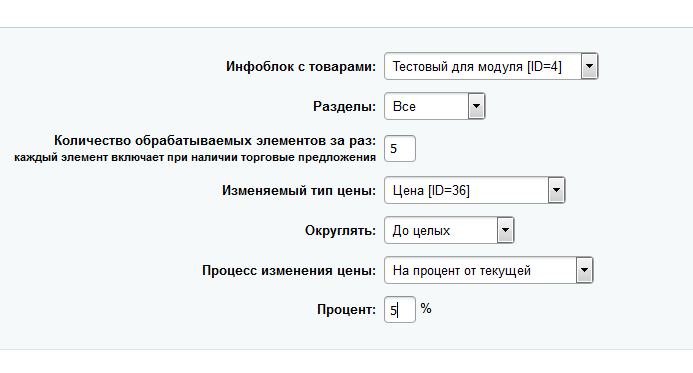
Task: Click the Процент label
Action: pos(346,309)
